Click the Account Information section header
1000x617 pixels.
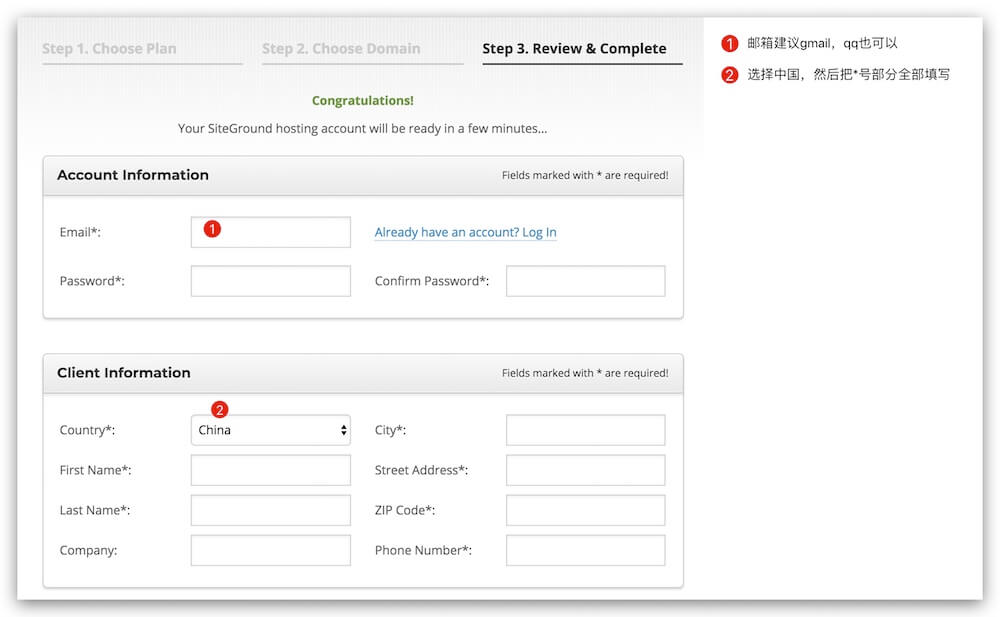(x=133, y=175)
